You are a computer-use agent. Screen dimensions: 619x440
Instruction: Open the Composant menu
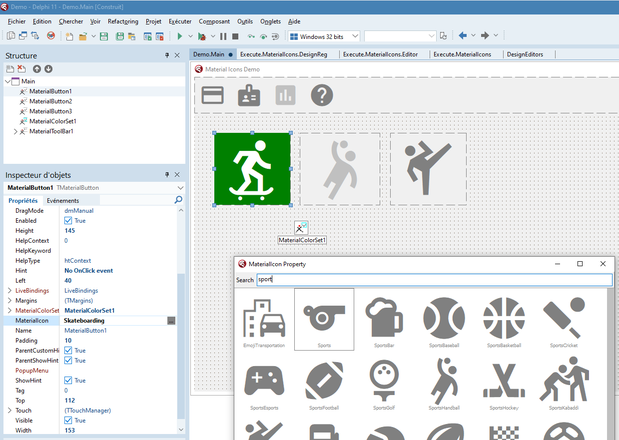[214, 21]
